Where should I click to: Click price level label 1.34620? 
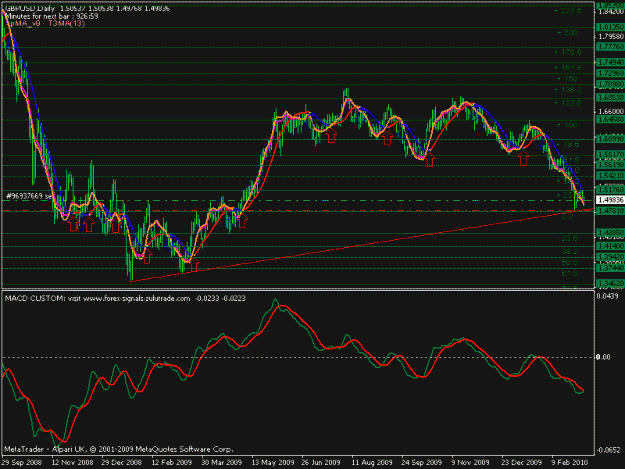coord(610,284)
